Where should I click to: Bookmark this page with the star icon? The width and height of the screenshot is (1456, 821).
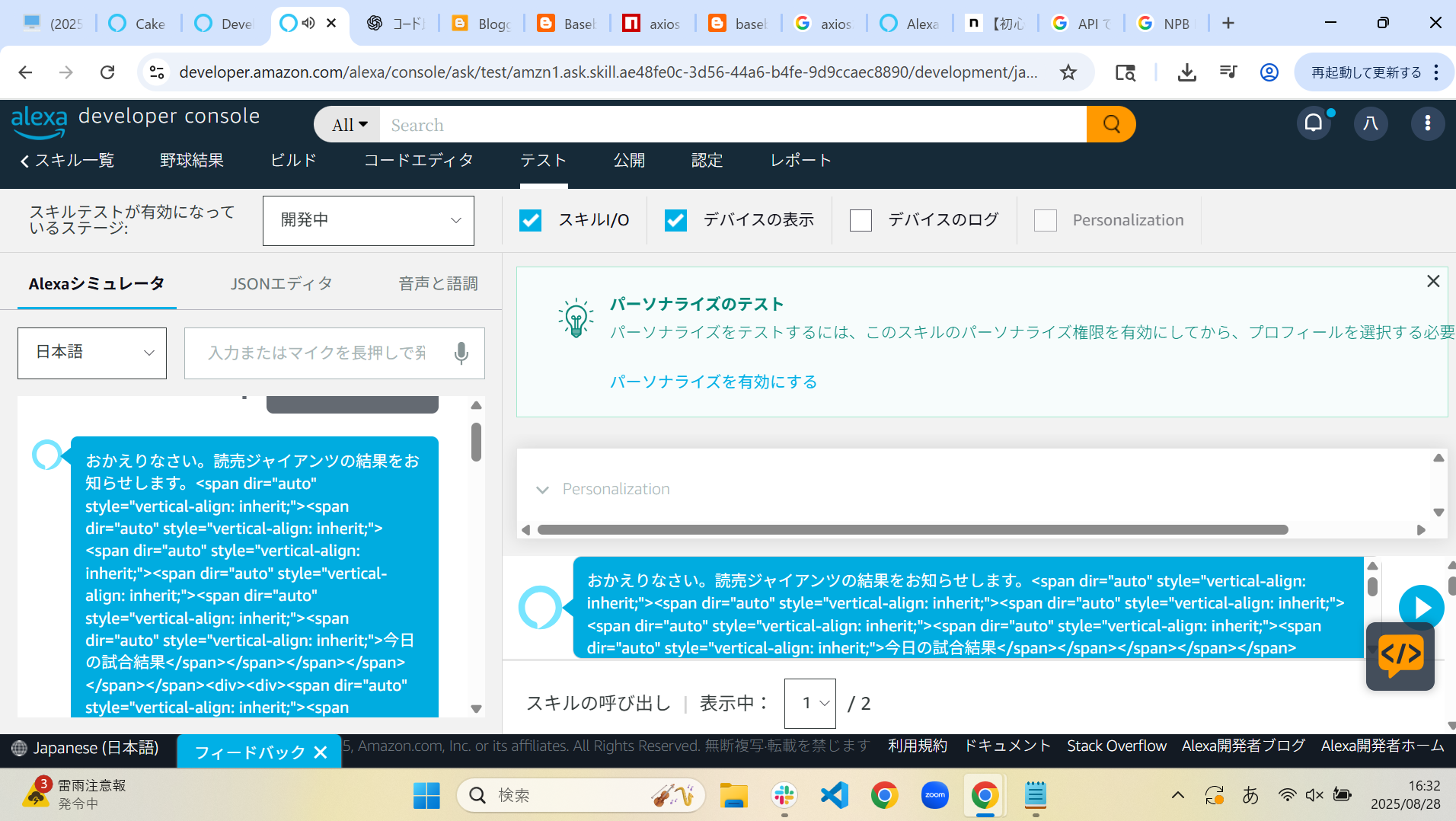(x=1068, y=72)
